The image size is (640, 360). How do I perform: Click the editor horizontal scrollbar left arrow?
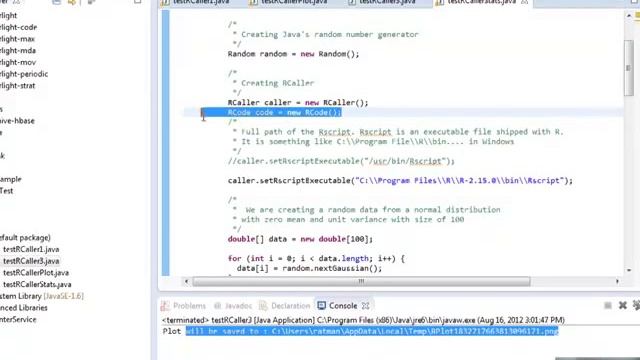tap(187, 281)
